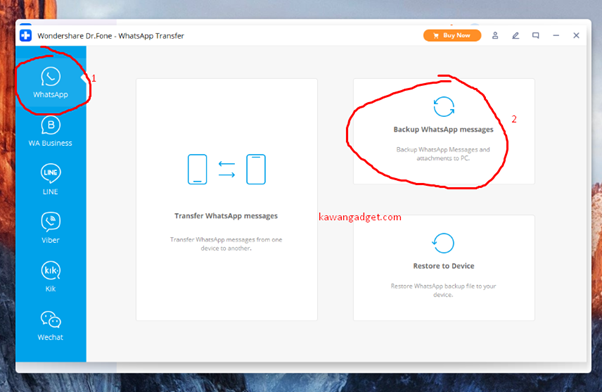Screen dimensions: 602x392
Task: Select Restore to Device option
Action: (x=444, y=268)
